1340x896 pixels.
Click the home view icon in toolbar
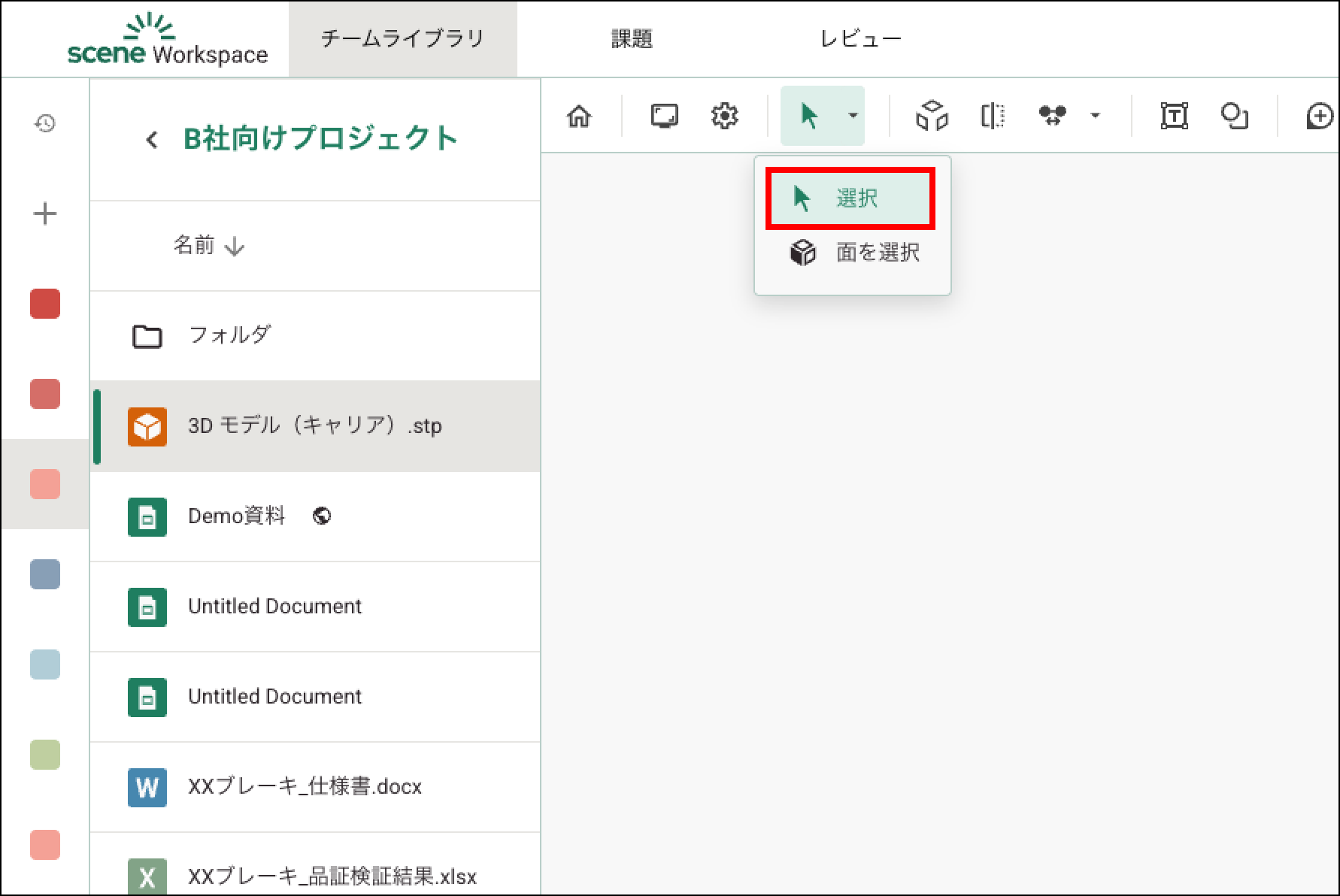(x=579, y=117)
